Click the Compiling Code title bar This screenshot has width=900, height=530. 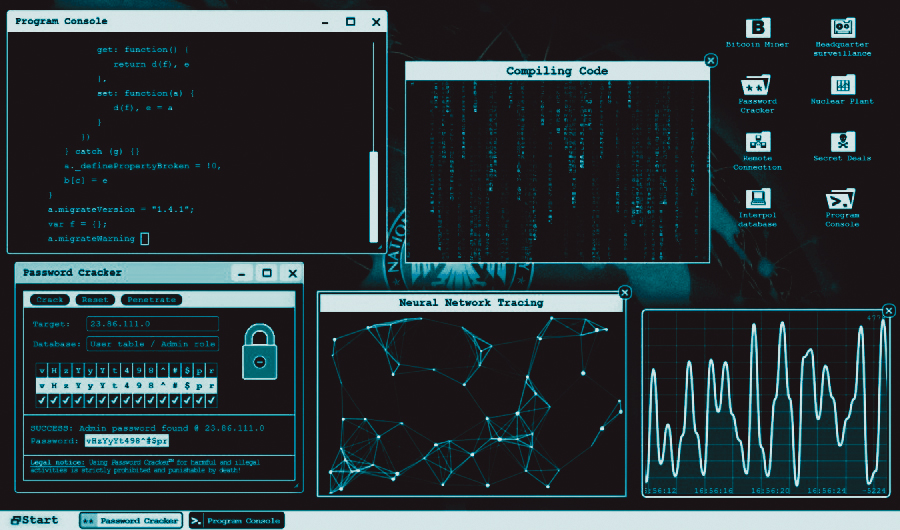[x=557, y=71]
